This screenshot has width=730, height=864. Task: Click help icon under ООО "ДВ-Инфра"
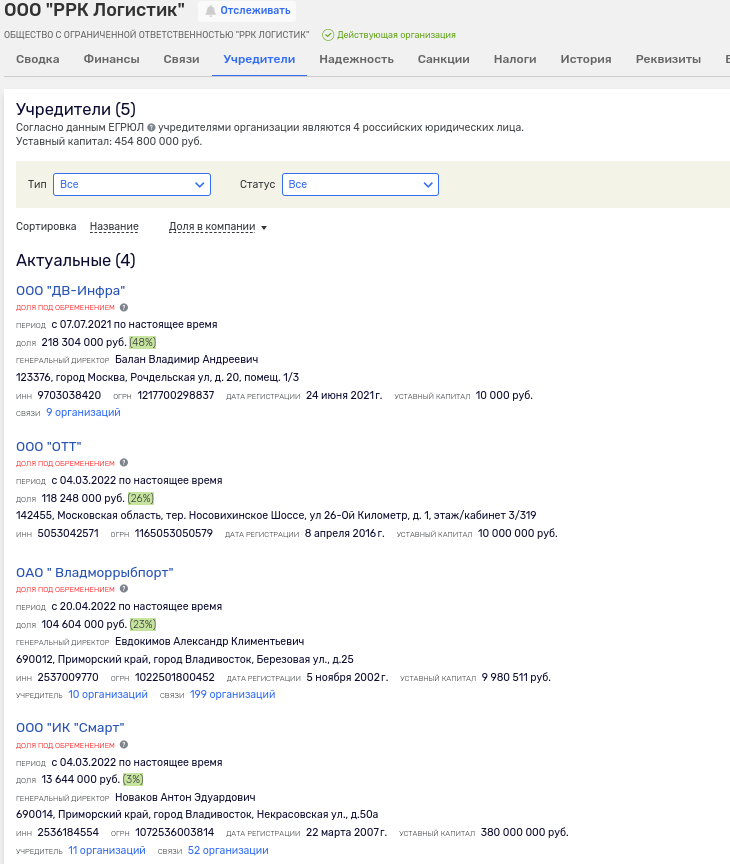(124, 308)
